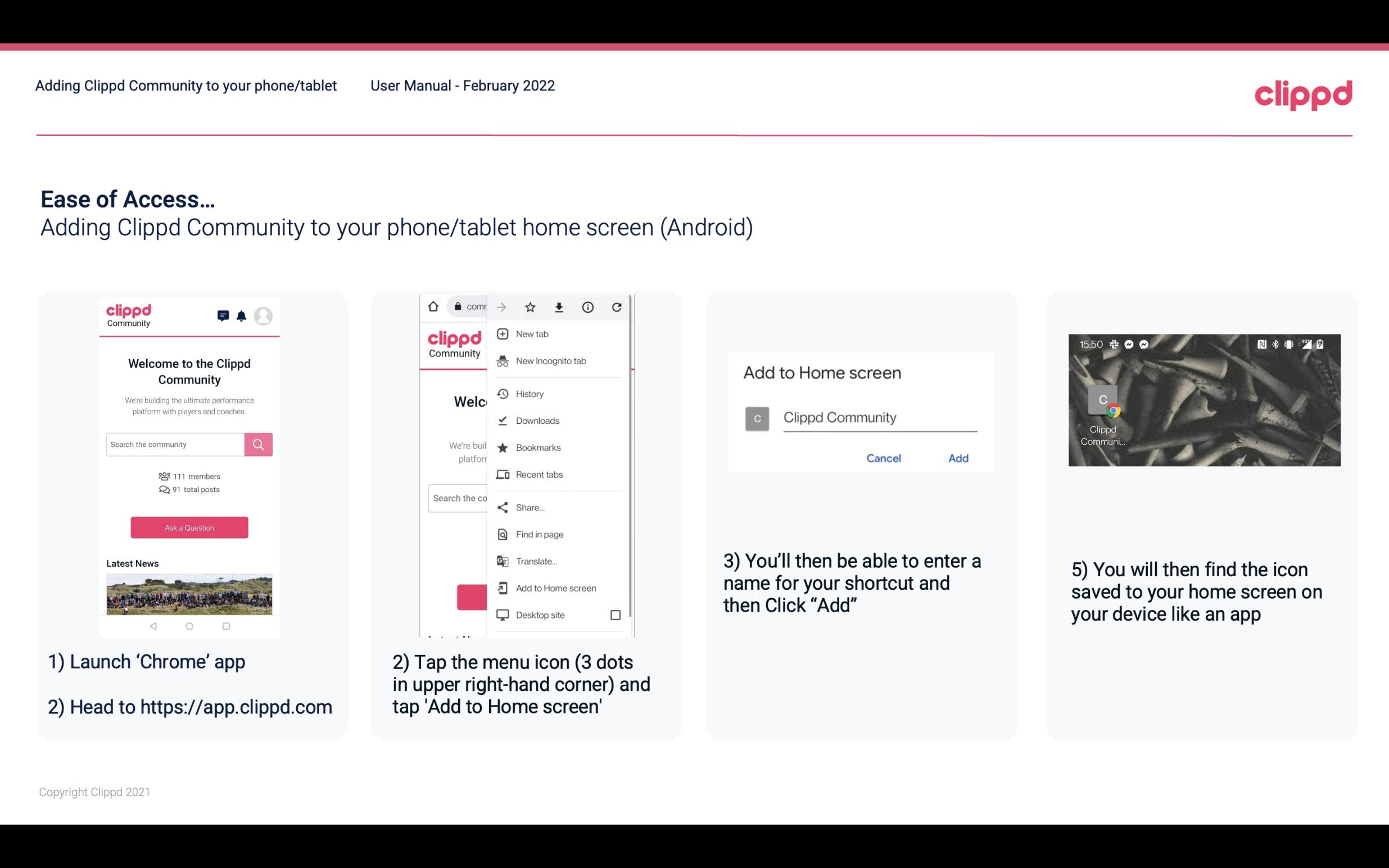Screen dimensions: 1389x868
Task: Expand Recent tabs in Chrome menu
Action: tap(538, 474)
